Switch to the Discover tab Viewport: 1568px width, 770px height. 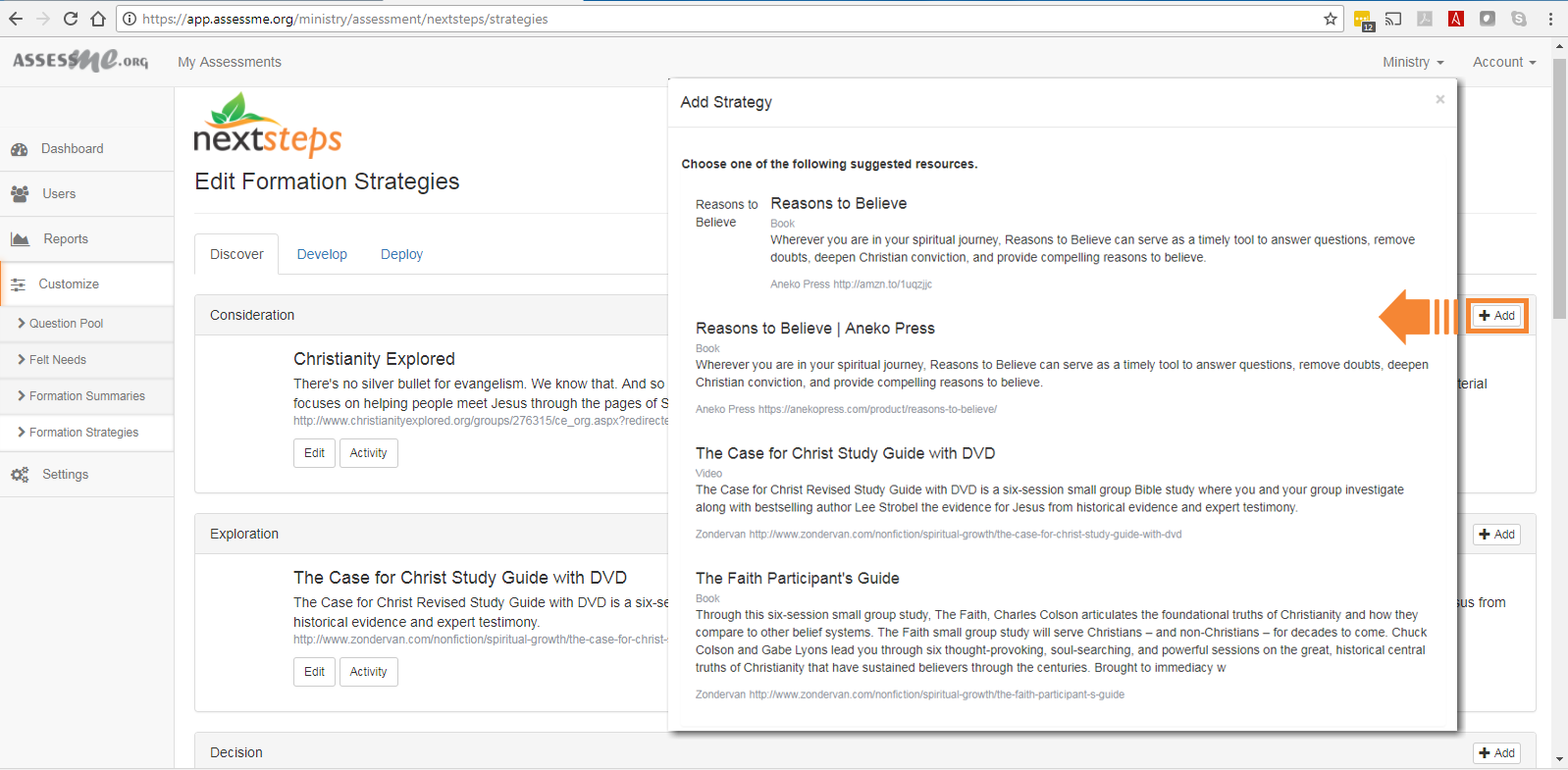click(x=236, y=254)
